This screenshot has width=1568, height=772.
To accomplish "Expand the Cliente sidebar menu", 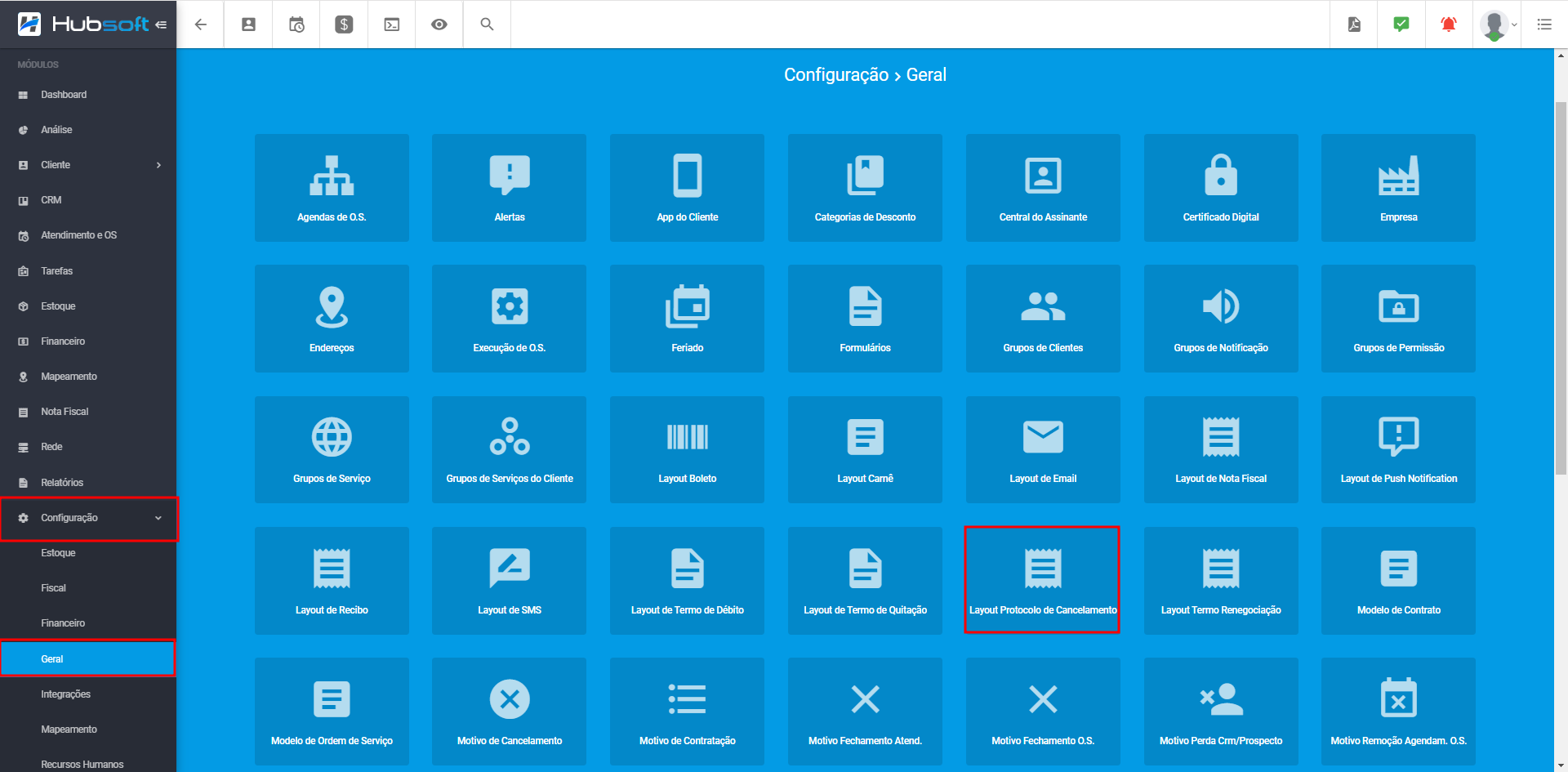I will (88, 165).
